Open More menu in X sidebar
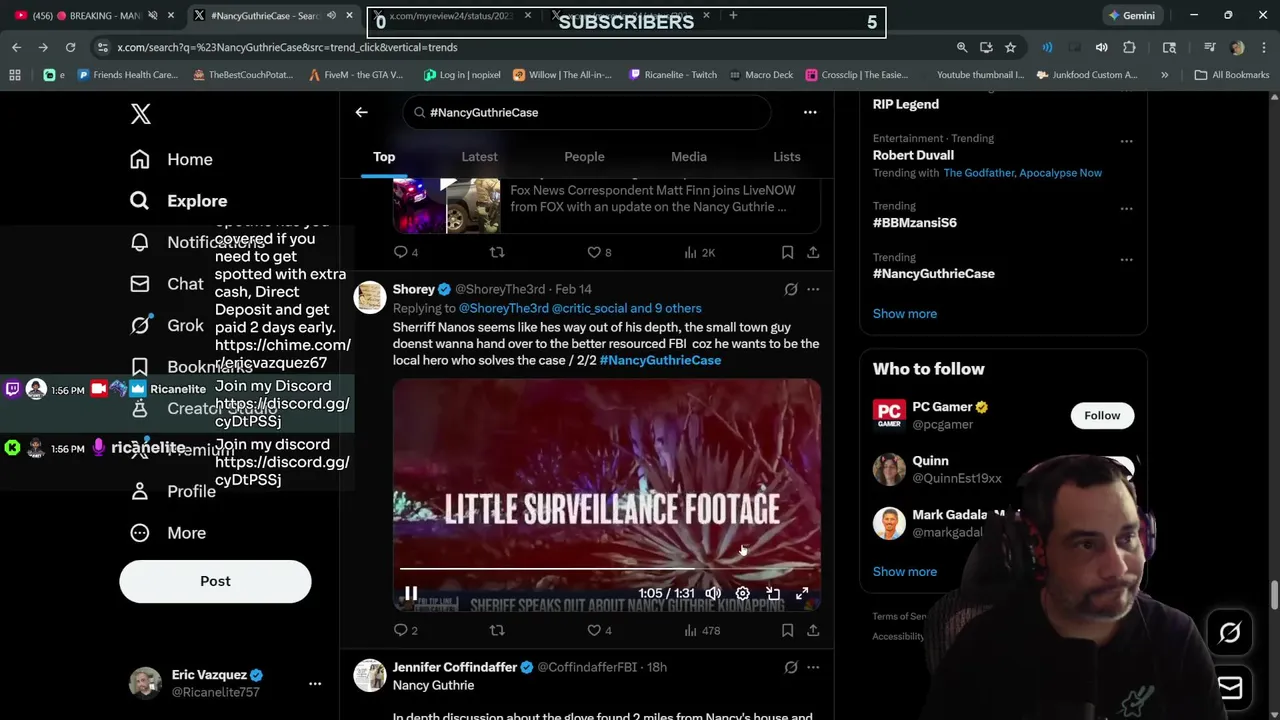 coord(168,533)
